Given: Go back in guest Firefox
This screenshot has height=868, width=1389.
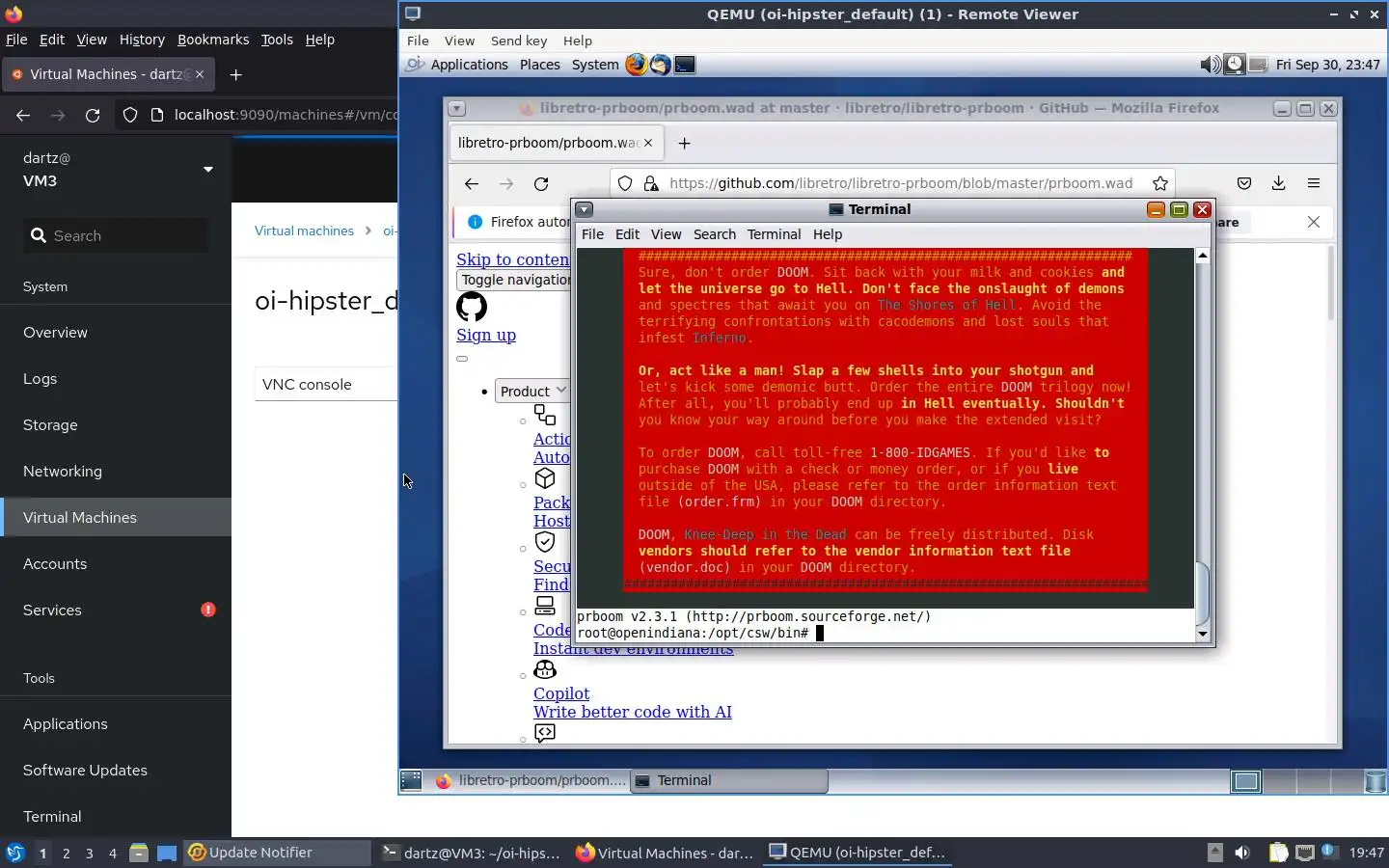Looking at the screenshot, I should pyautogui.click(x=472, y=183).
